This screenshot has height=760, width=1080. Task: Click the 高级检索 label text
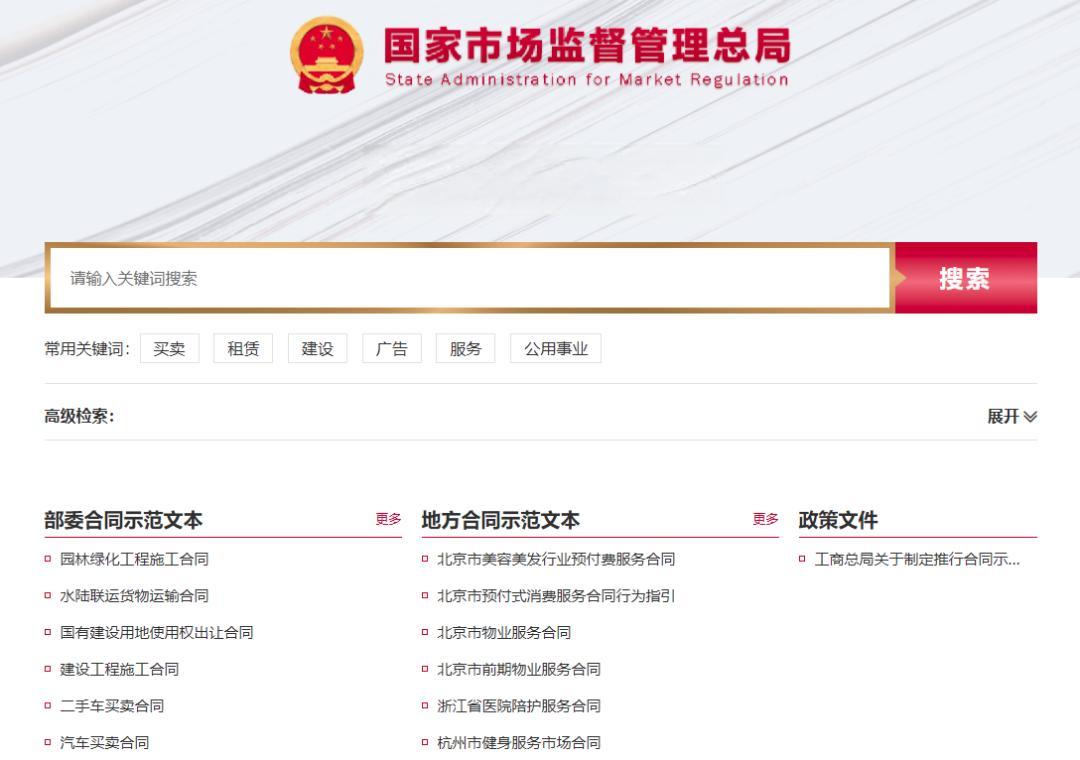click(x=79, y=416)
